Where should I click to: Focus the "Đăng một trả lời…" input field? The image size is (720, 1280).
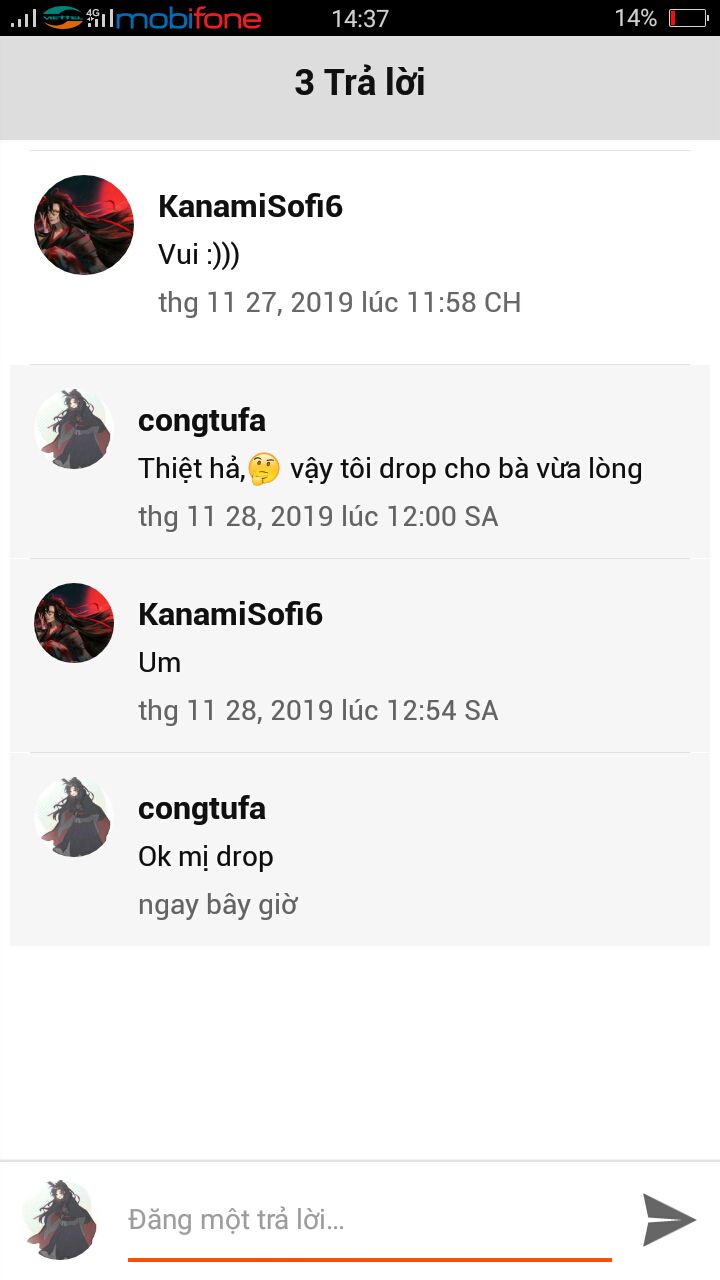click(x=370, y=1220)
